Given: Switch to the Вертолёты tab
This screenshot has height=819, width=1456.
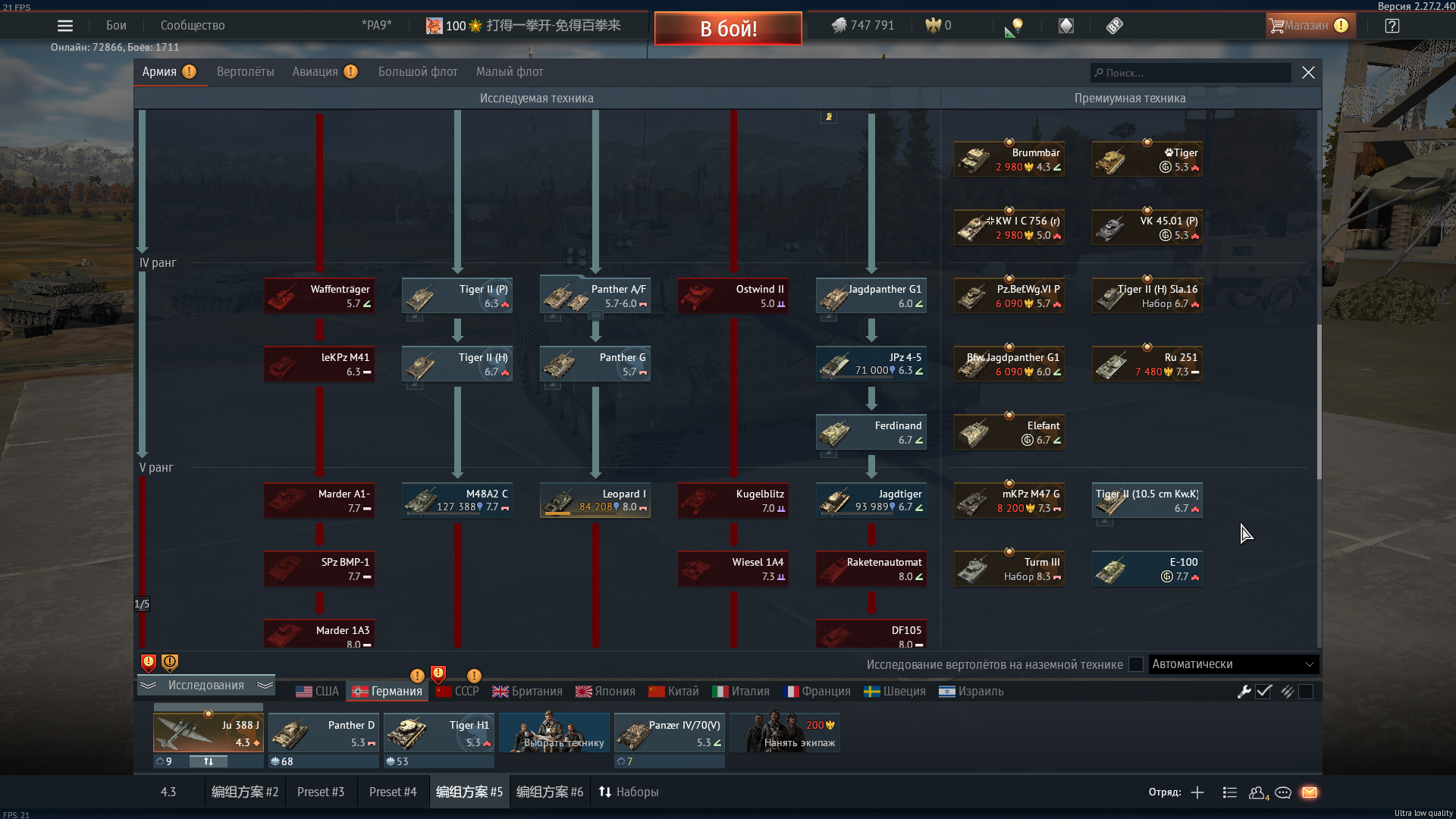Looking at the screenshot, I should click(246, 72).
